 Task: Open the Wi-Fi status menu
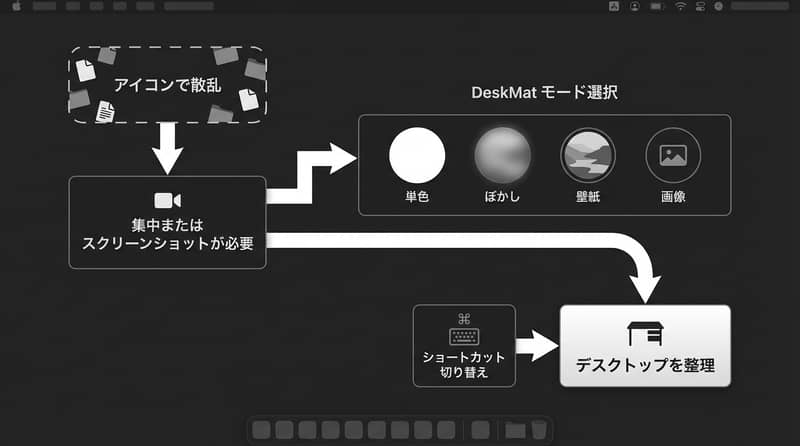(x=681, y=6)
